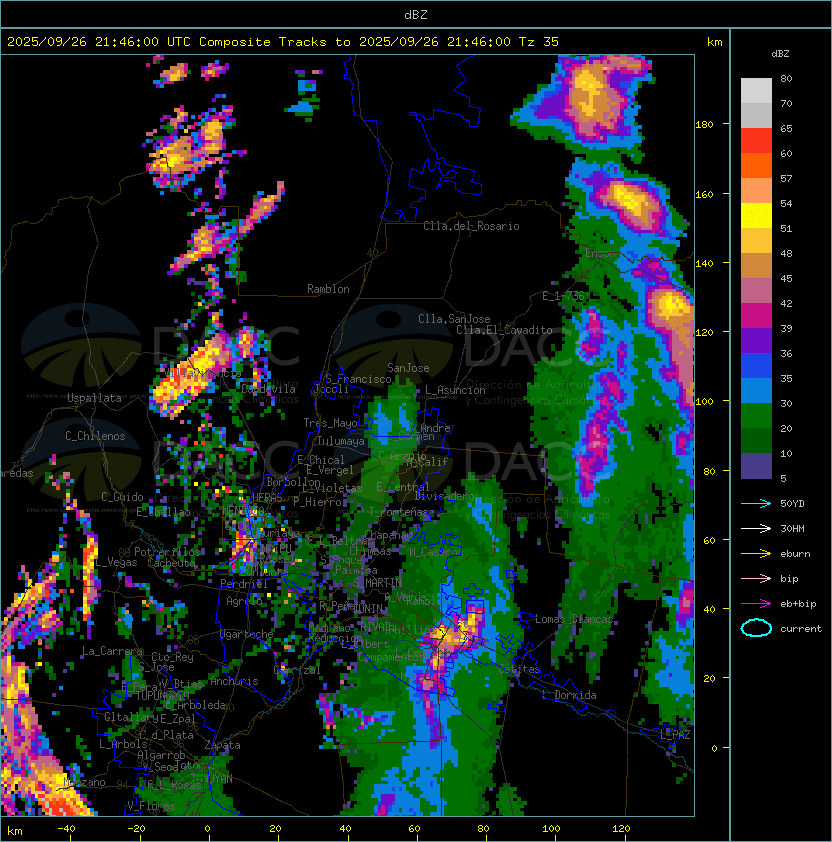
Task: Click the 'dBZ' heading above the color scale
Action: (780, 54)
